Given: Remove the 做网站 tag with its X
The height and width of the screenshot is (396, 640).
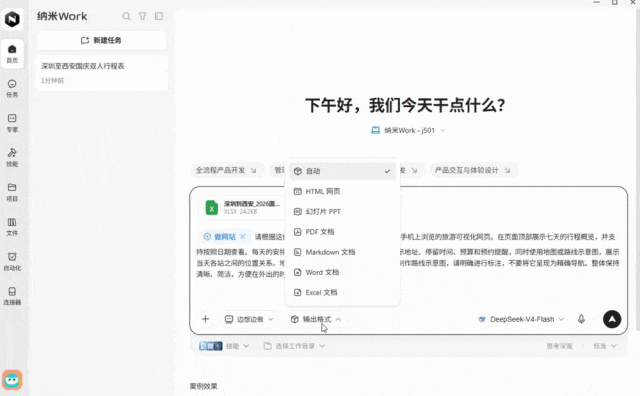Looking at the screenshot, I should pos(243,237).
